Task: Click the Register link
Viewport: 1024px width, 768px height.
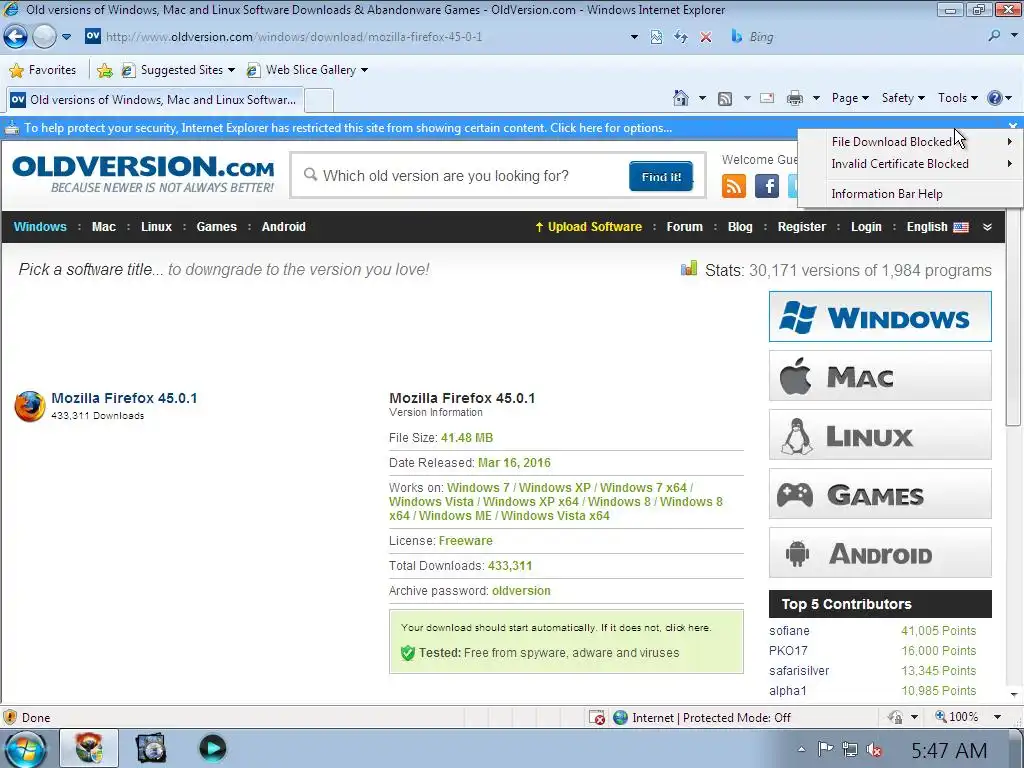Action: 801,227
